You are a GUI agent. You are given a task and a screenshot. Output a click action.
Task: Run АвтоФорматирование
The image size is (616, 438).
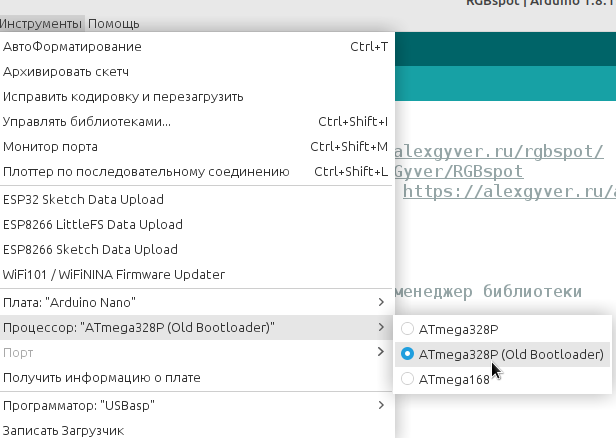[x=196, y=47]
